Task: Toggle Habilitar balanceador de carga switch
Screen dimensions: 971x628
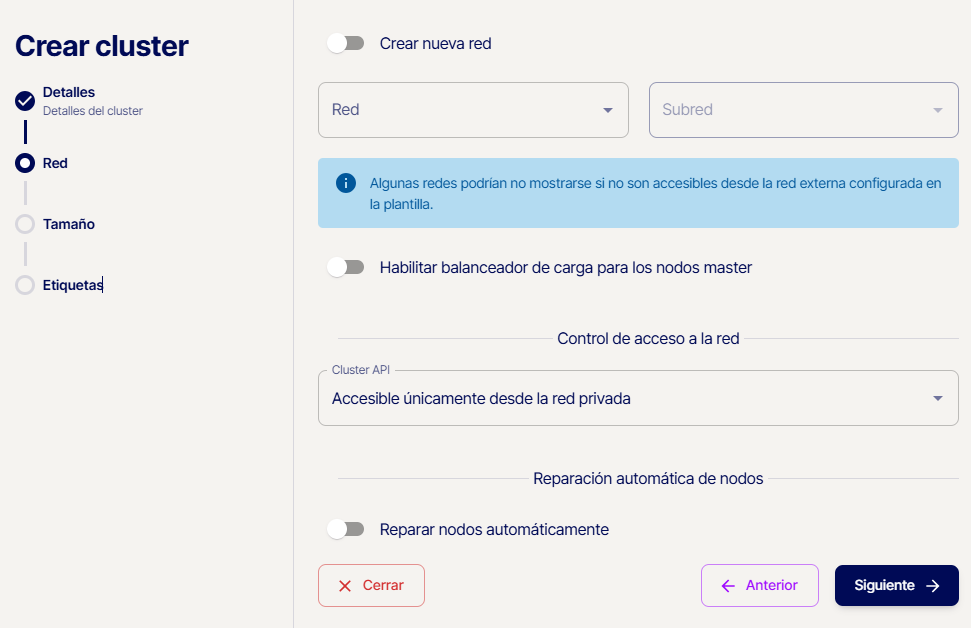Action: click(346, 267)
